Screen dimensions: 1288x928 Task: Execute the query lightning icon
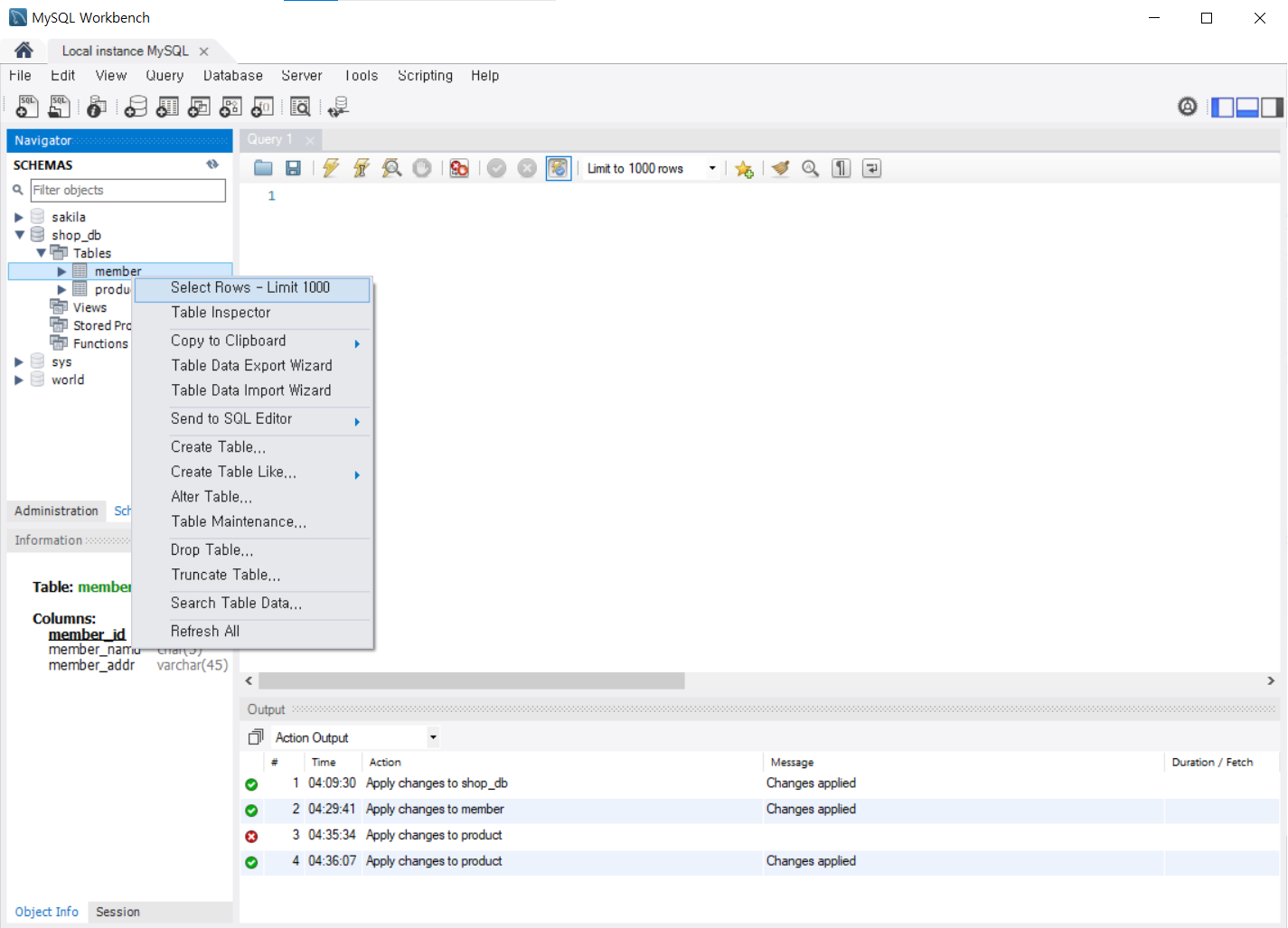coord(331,168)
